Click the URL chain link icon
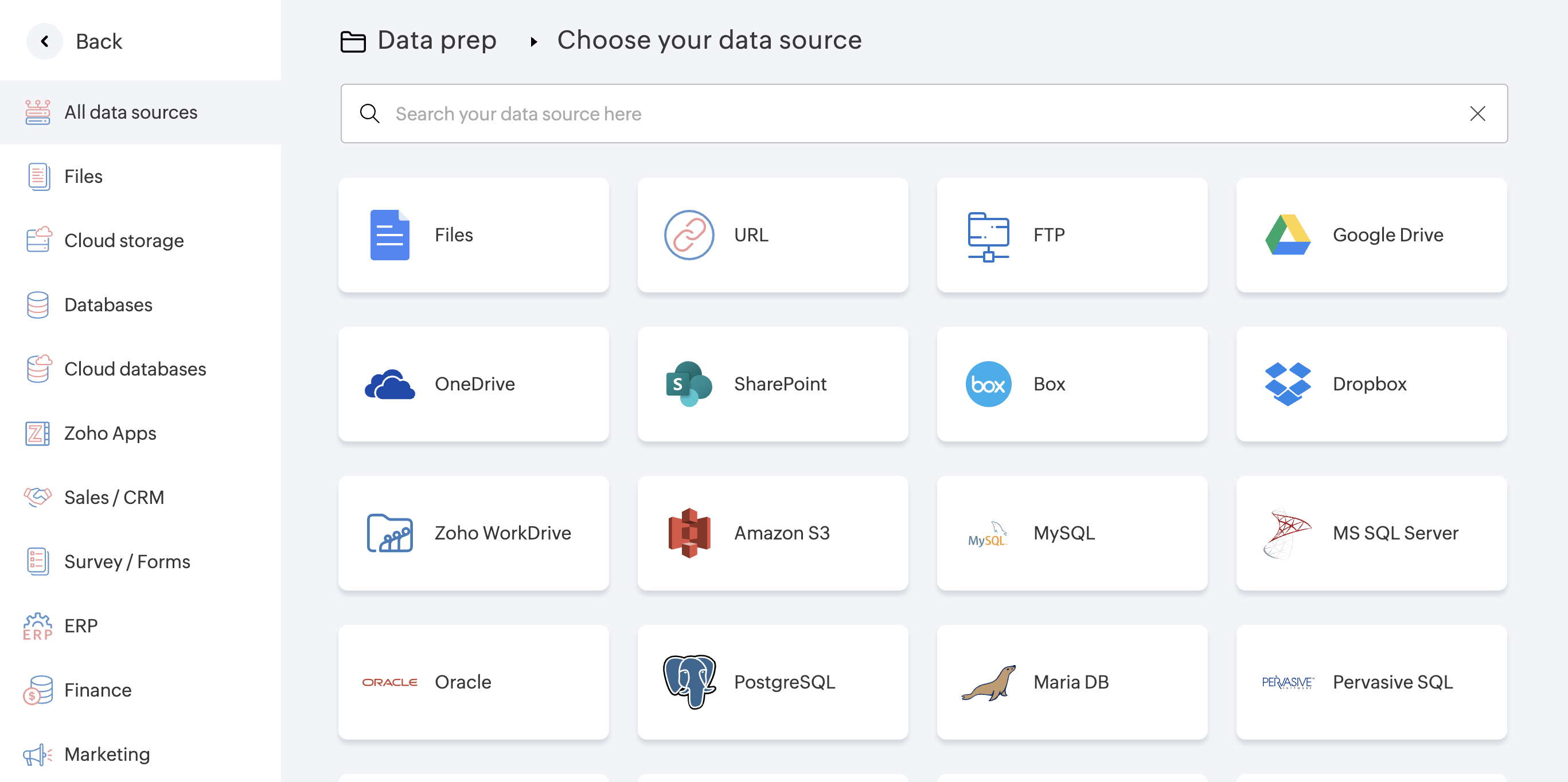This screenshot has width=1568, height=782. (x=689, y=235)
